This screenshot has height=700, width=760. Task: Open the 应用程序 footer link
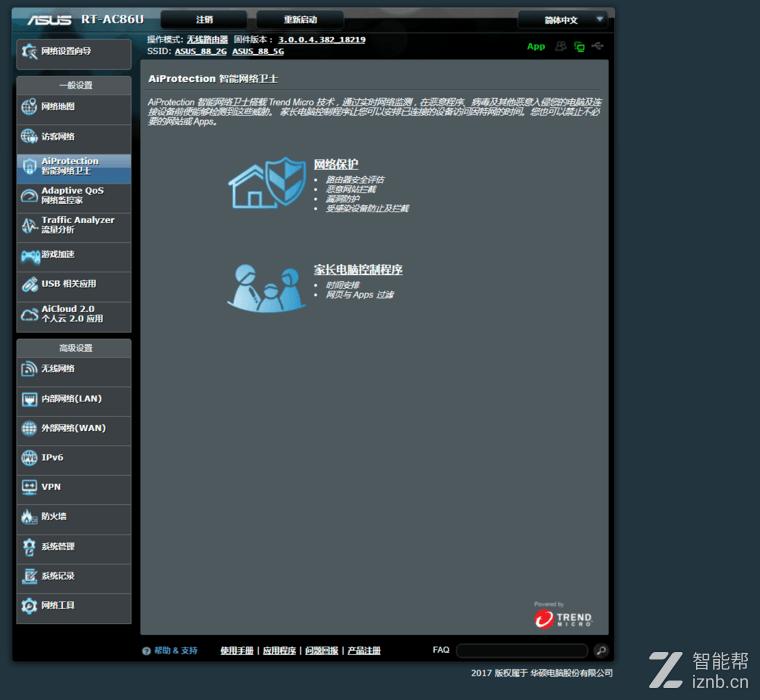[279, 651]
